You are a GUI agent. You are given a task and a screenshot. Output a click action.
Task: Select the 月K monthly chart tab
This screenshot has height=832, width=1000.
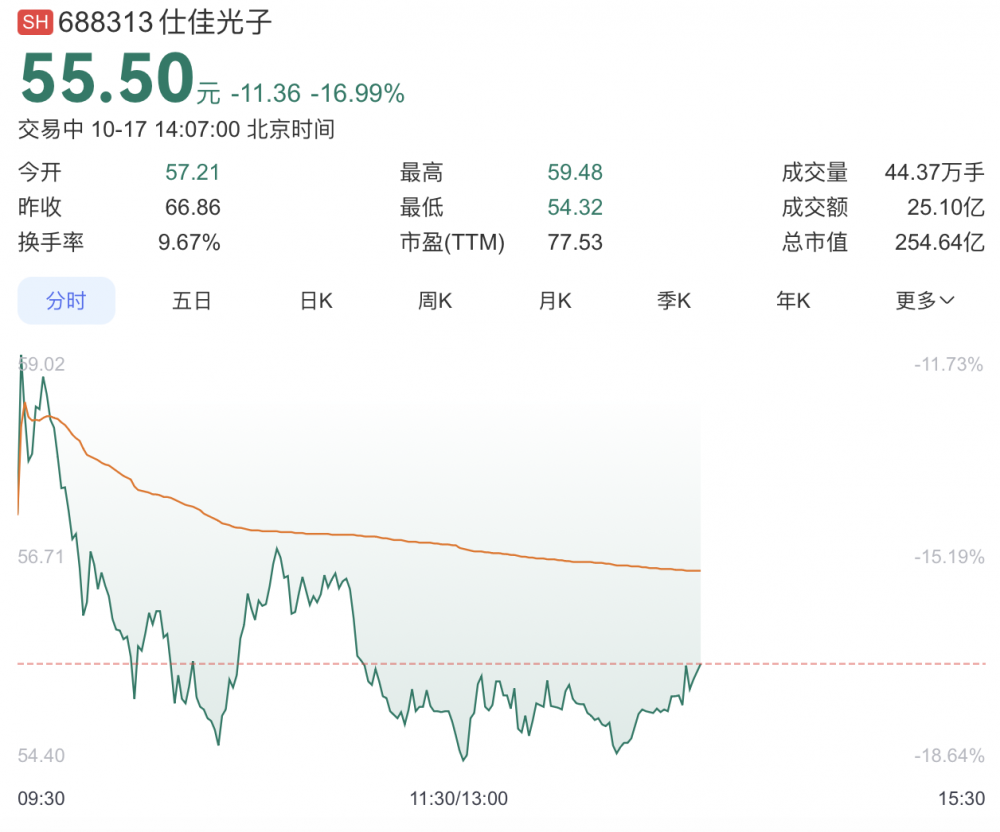(x=555, y=301)
